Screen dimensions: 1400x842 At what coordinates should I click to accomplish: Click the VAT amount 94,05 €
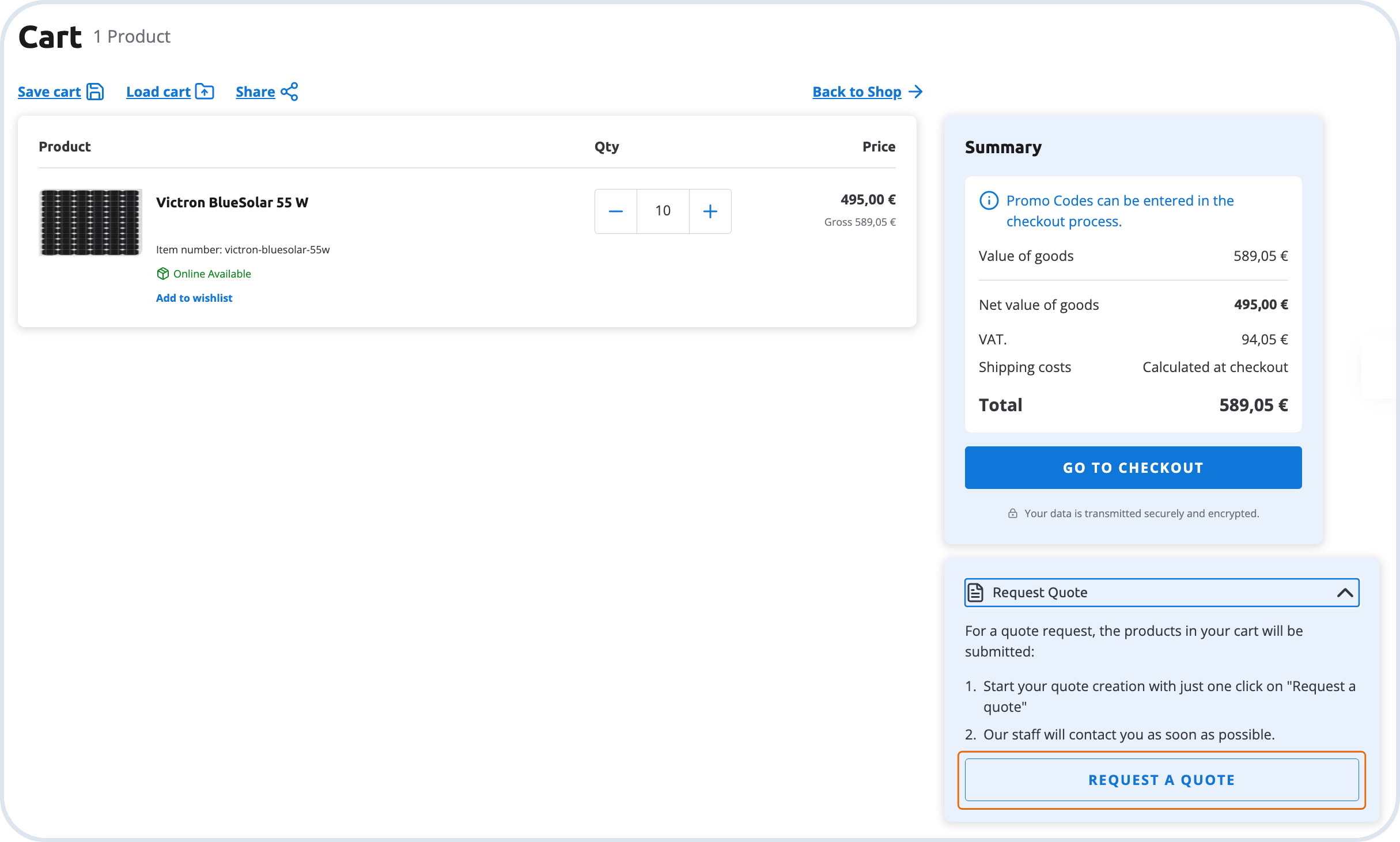click(1265, 339)
